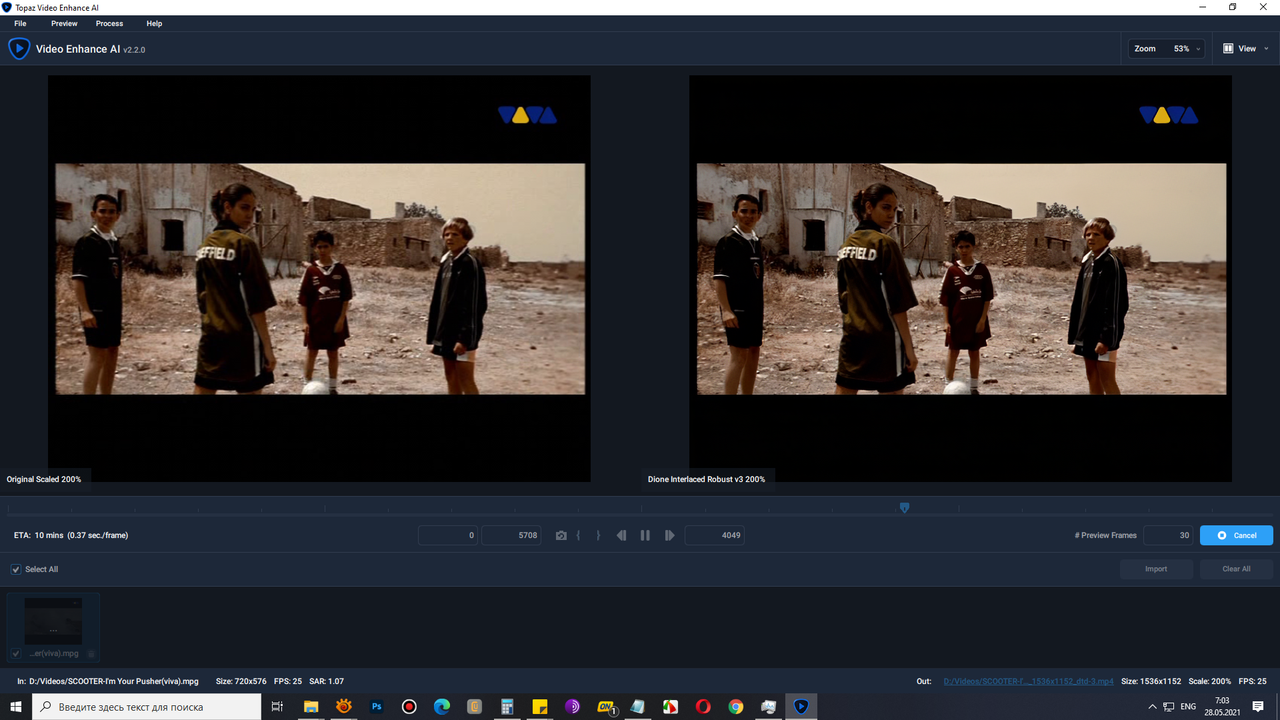Click the snapshot camera icon

coord(561,536)
